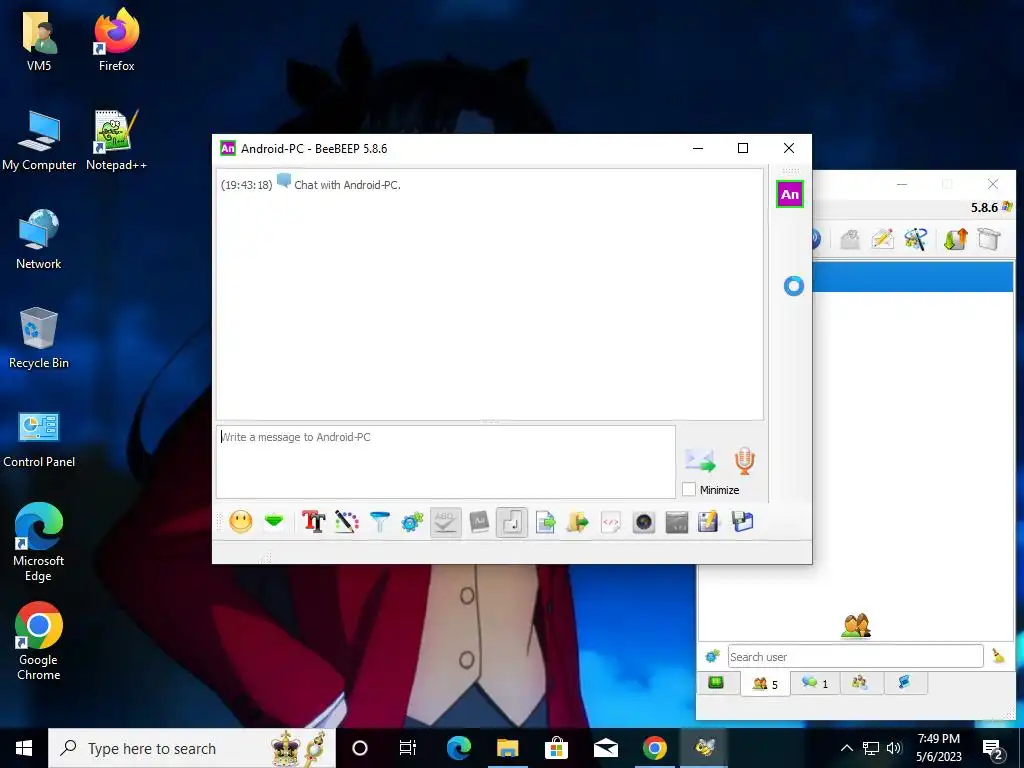The image size is (1024, 768).
Task: Click the file transfer arrows icon in main window
Action: pyautogui.click(x=955, y=239)
